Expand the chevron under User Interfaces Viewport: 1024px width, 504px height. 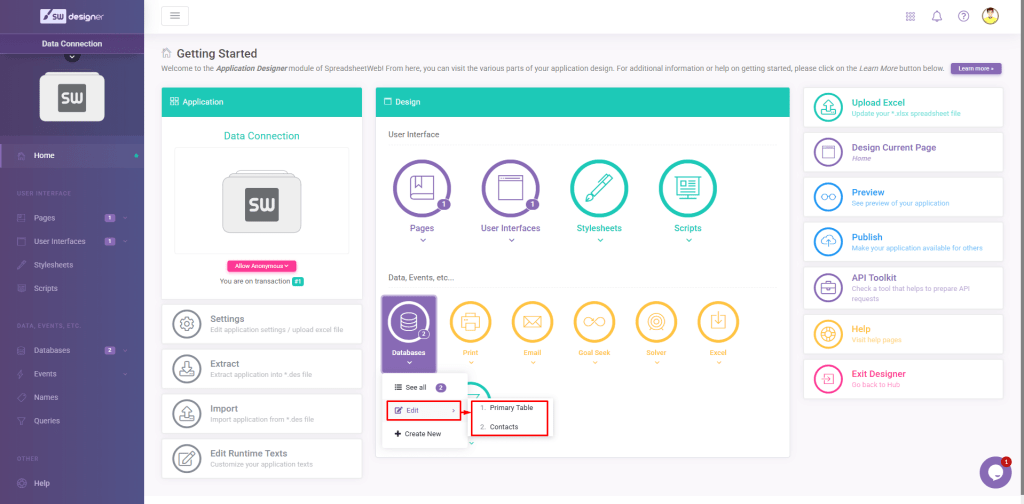click(x=511, y=240)
